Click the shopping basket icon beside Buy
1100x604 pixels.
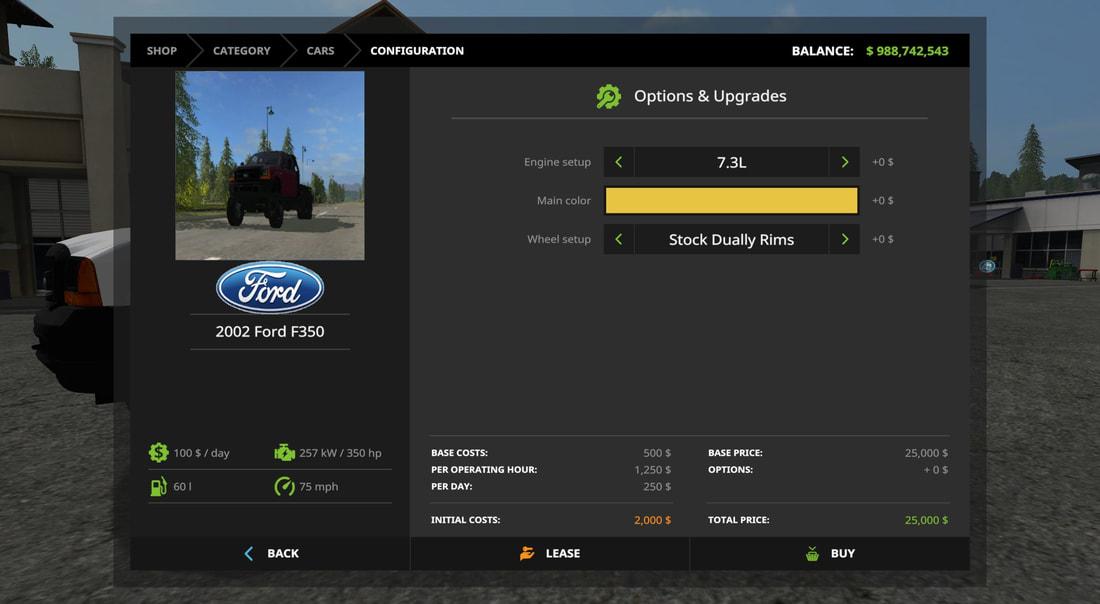(813, 554)
